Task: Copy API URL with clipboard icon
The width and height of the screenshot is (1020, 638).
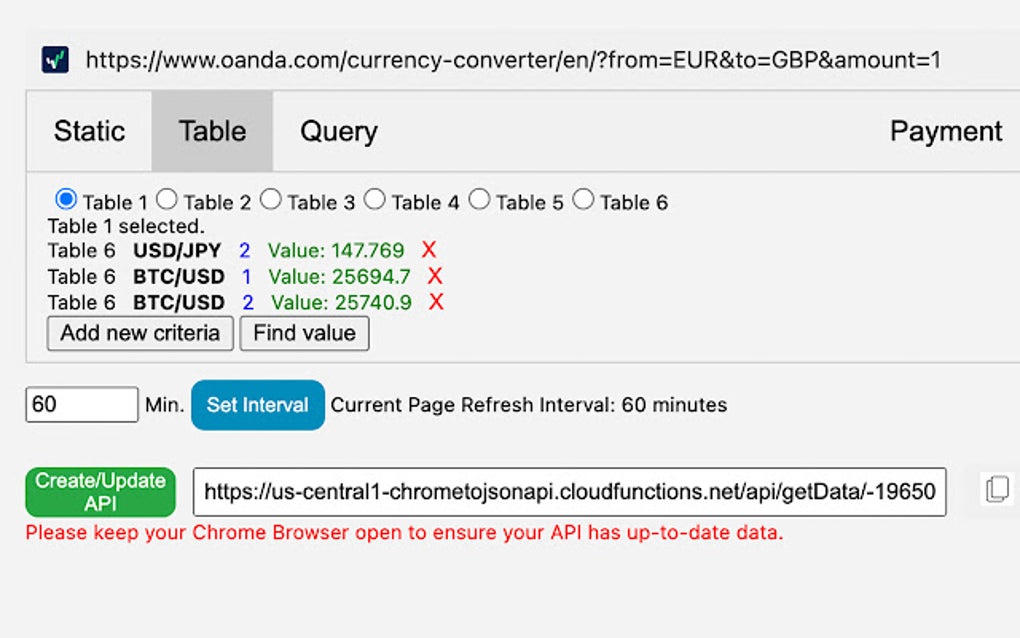Action: tap(996, 489)
